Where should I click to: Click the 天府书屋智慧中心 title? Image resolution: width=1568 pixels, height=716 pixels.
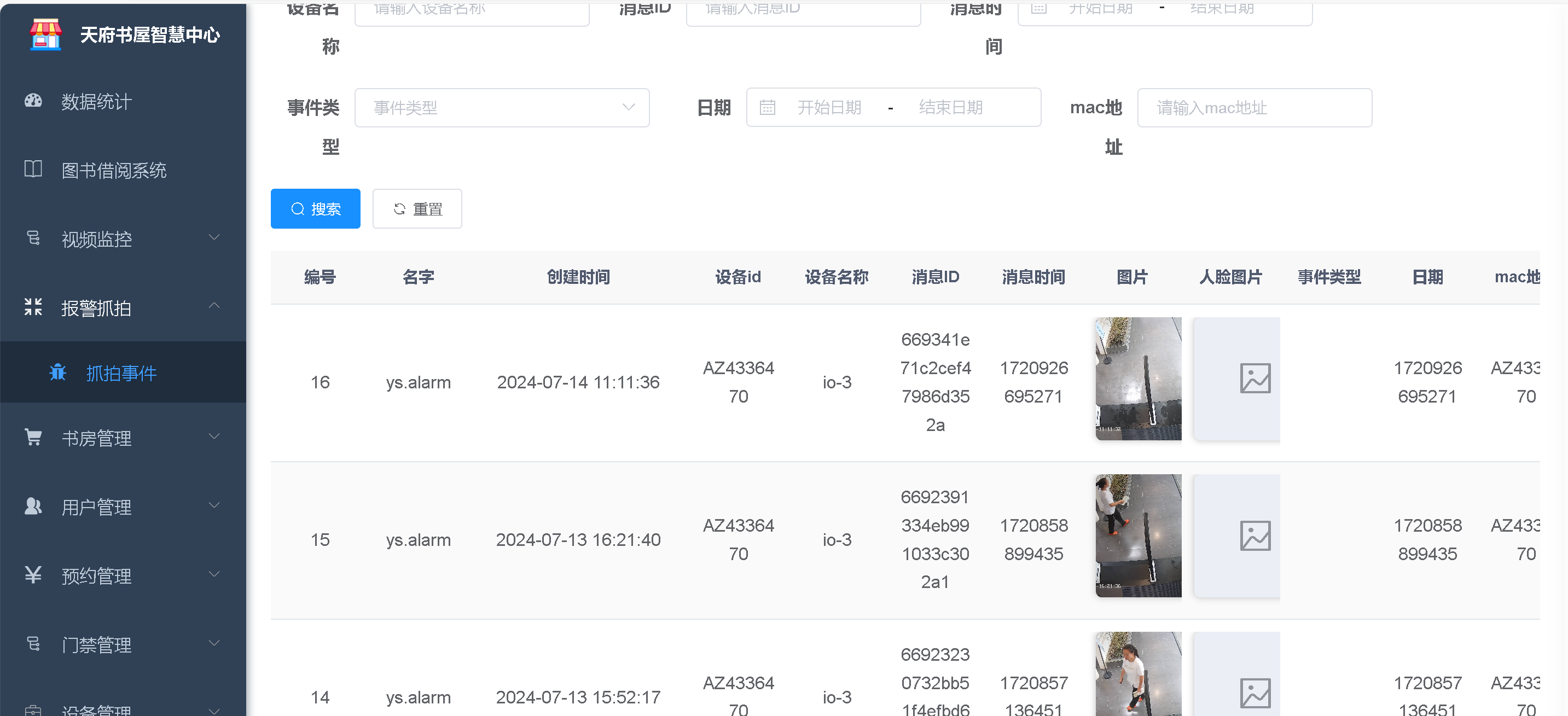150,34
